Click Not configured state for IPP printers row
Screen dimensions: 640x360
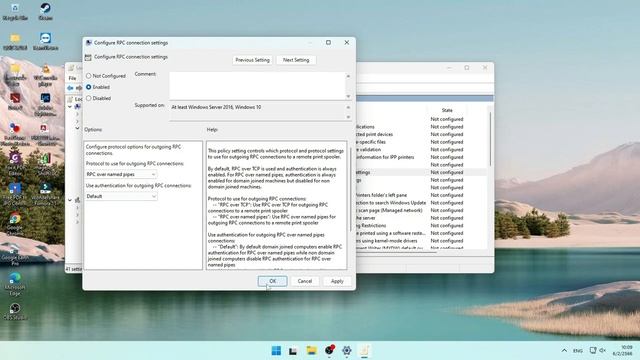pos(447,157)
